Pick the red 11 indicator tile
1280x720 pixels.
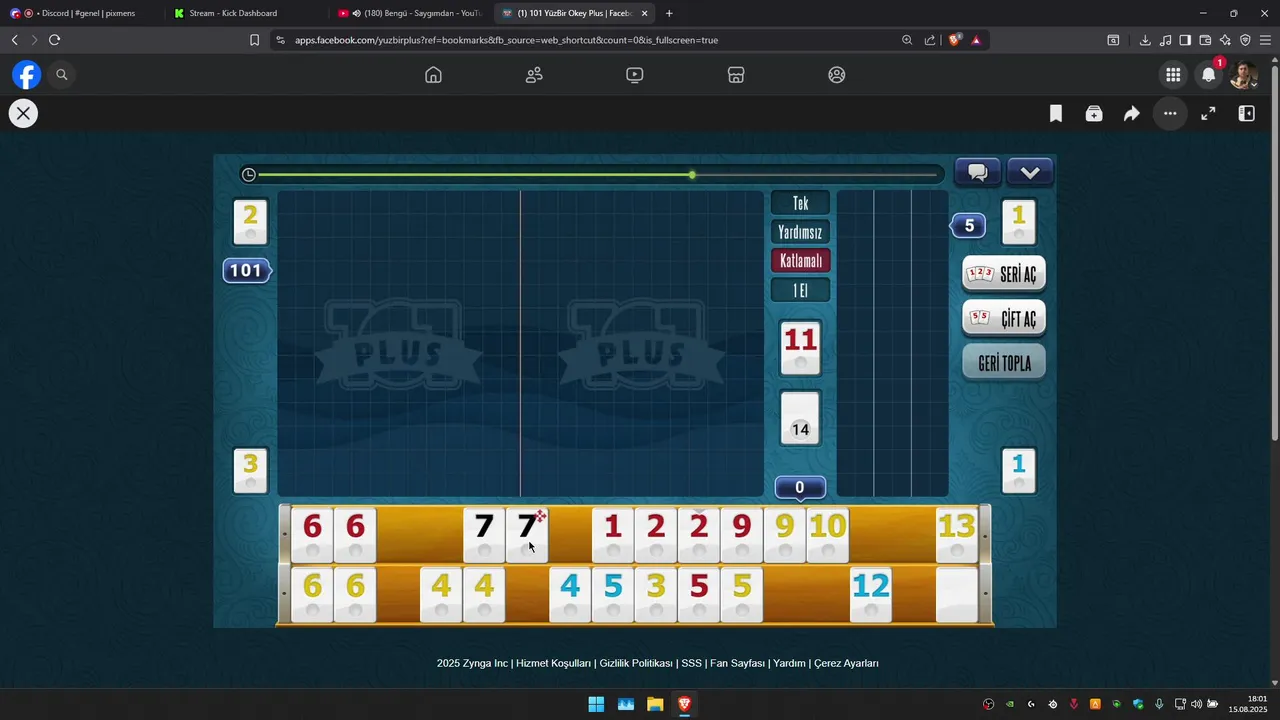pos(800,348)
